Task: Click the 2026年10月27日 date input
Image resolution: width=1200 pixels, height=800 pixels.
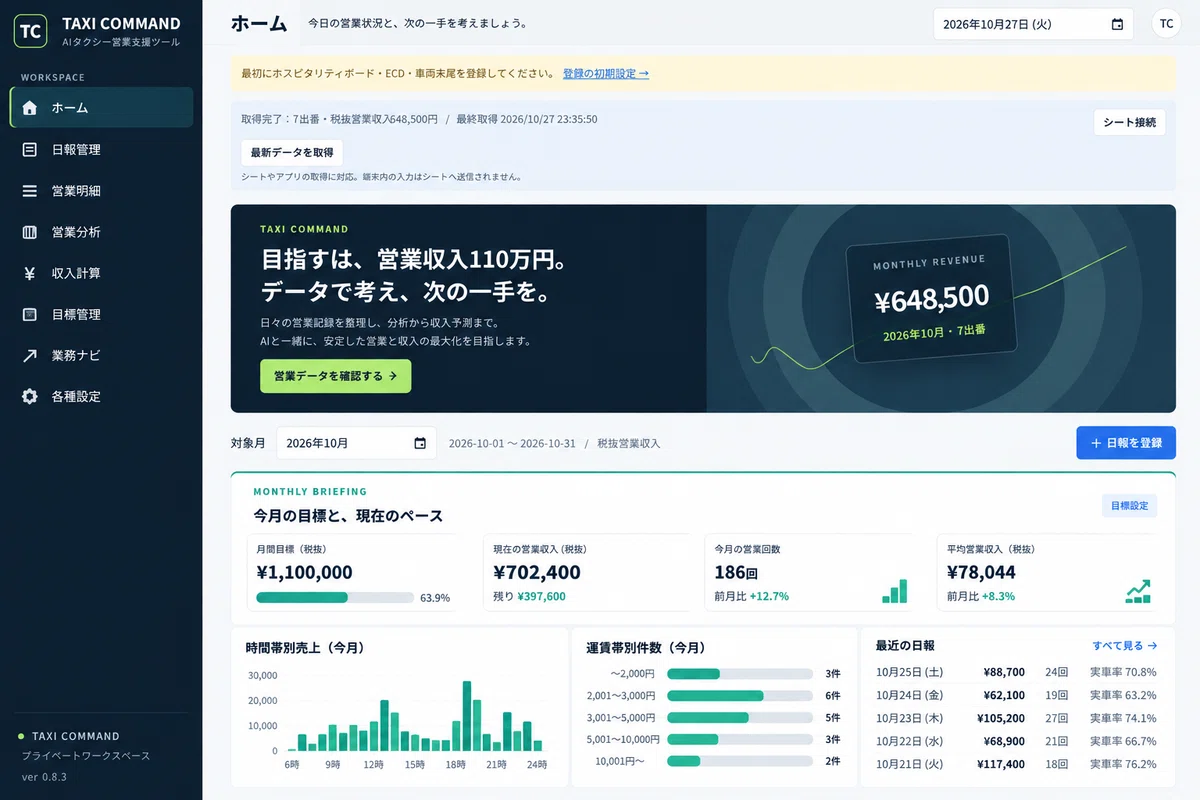Action: [x=1033, y=24]
